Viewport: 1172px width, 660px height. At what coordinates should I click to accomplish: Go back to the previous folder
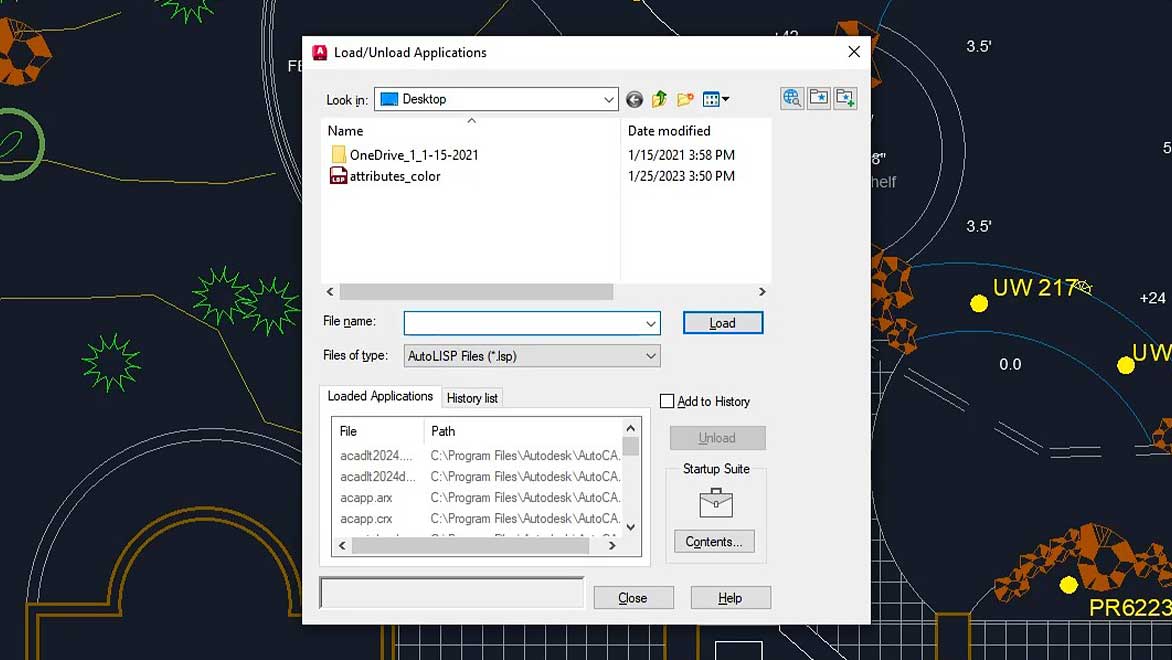click(634, 98)
